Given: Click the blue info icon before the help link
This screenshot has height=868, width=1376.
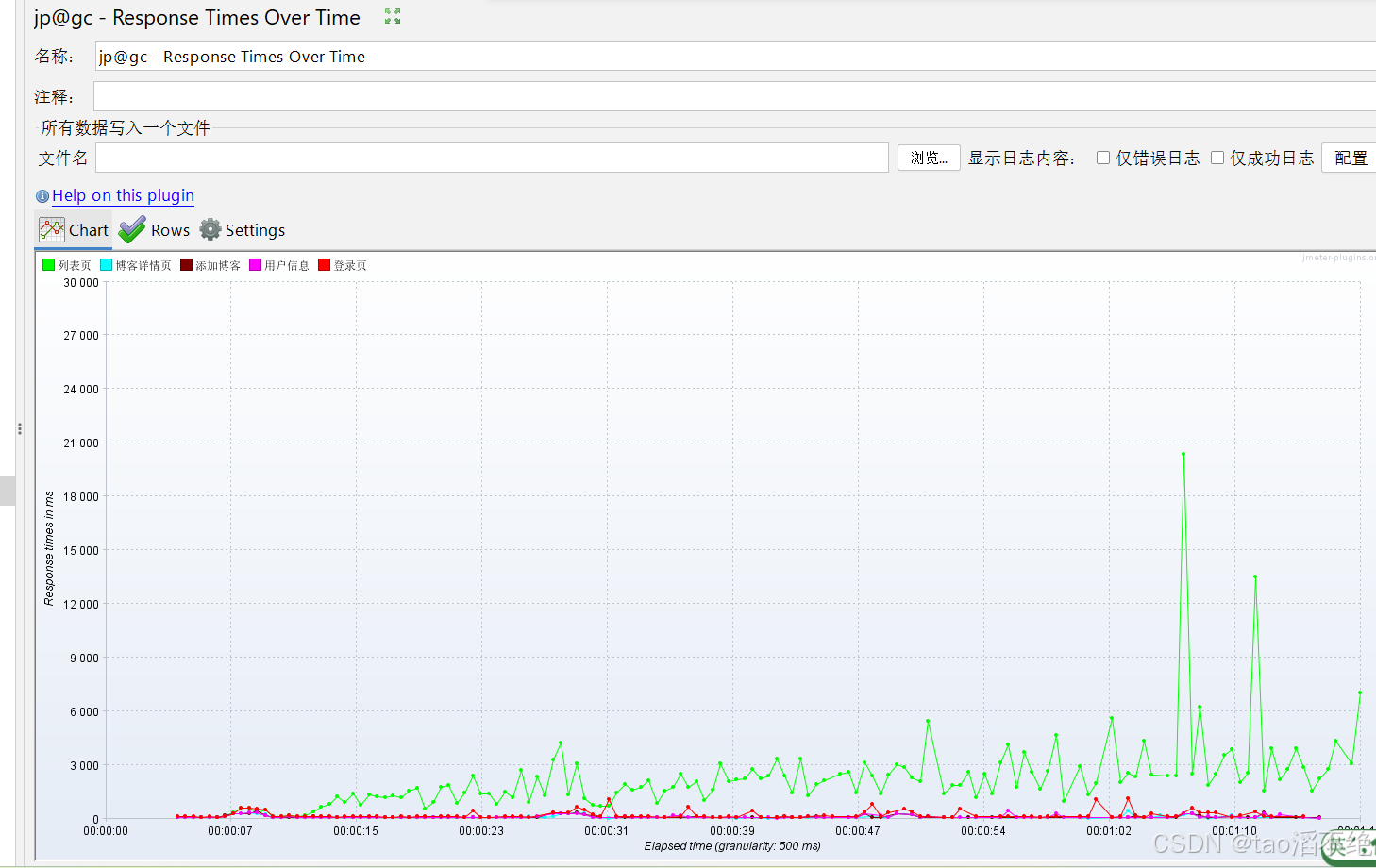Looking at the screenshot, I should tap(42, 196).
